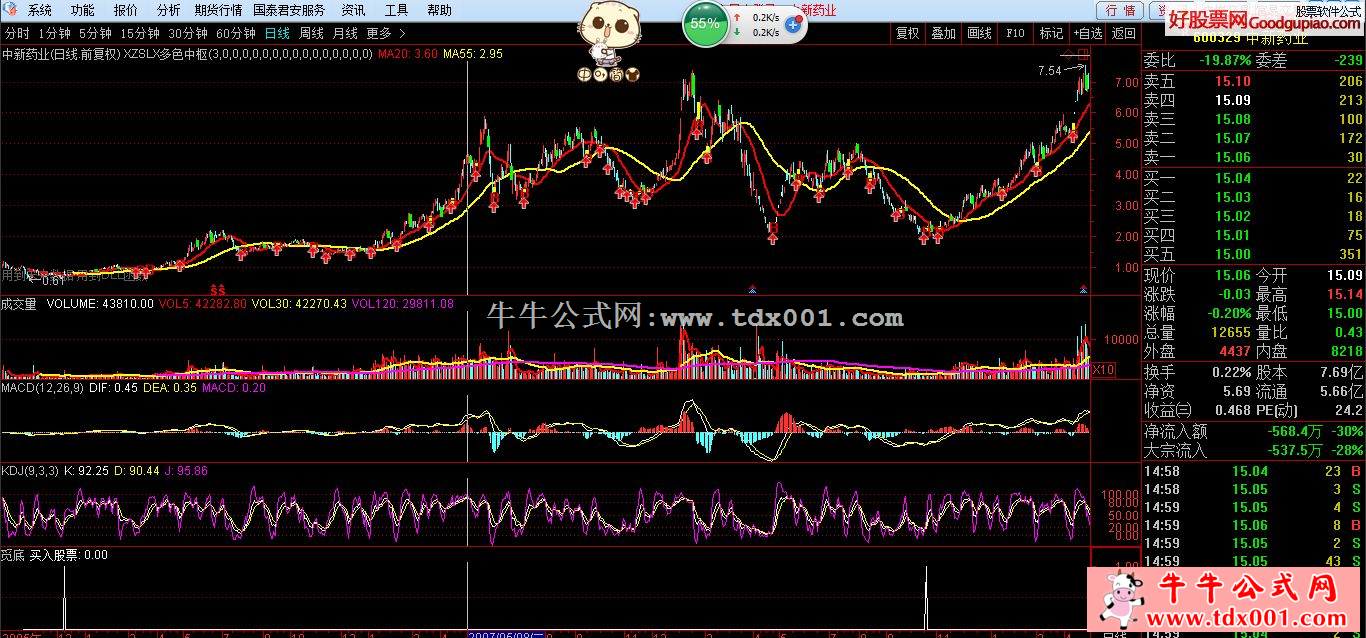Viewport: 1366px width, 638px height.
Task: Open the 系统 menu
Action: [40, 10]
